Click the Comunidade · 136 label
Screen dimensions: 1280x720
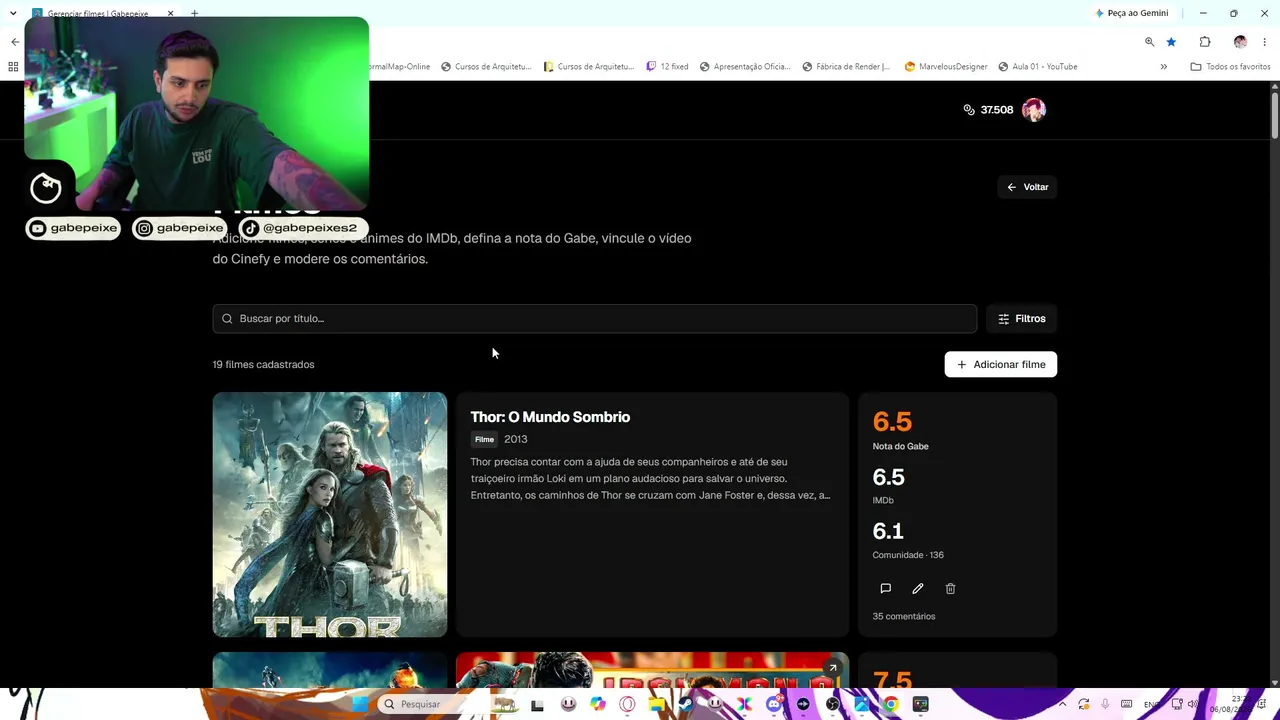point(908,555)
